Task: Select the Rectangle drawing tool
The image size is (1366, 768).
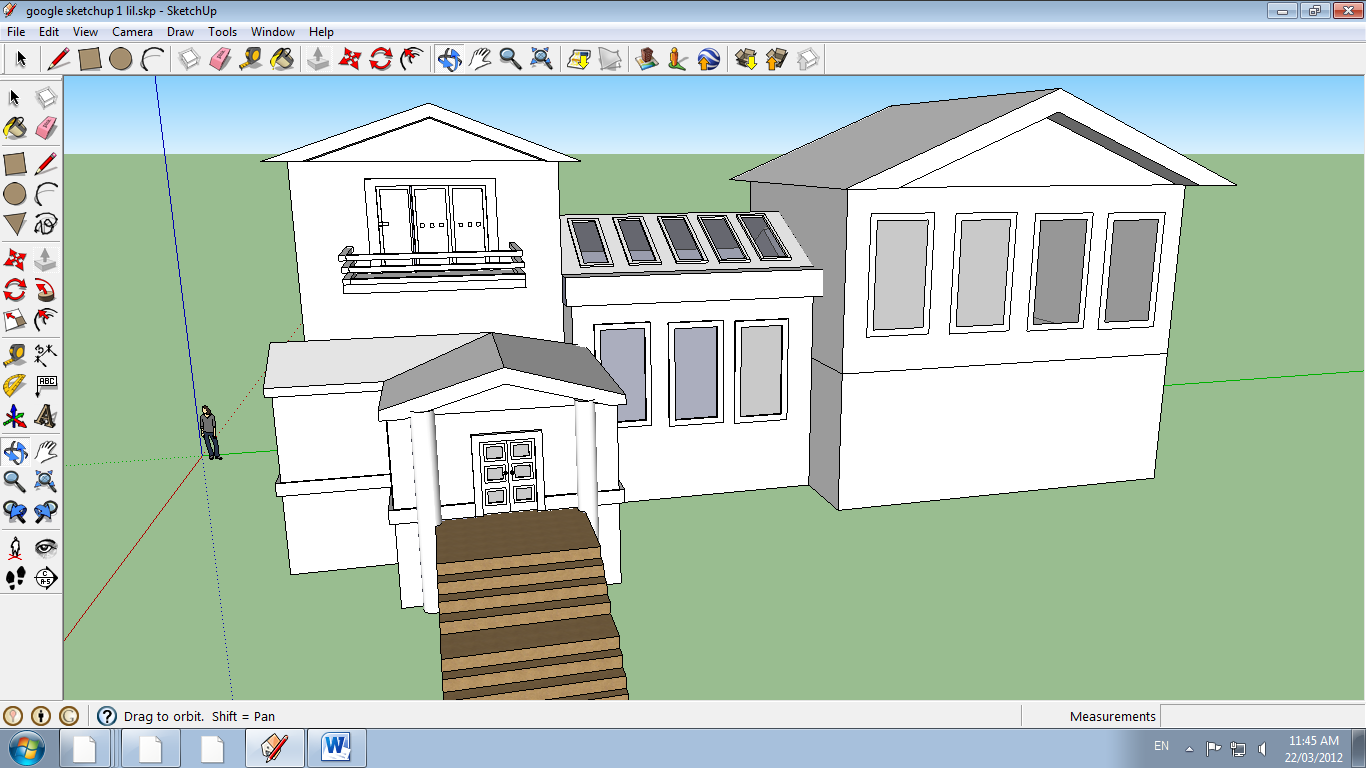Action: 14,163
